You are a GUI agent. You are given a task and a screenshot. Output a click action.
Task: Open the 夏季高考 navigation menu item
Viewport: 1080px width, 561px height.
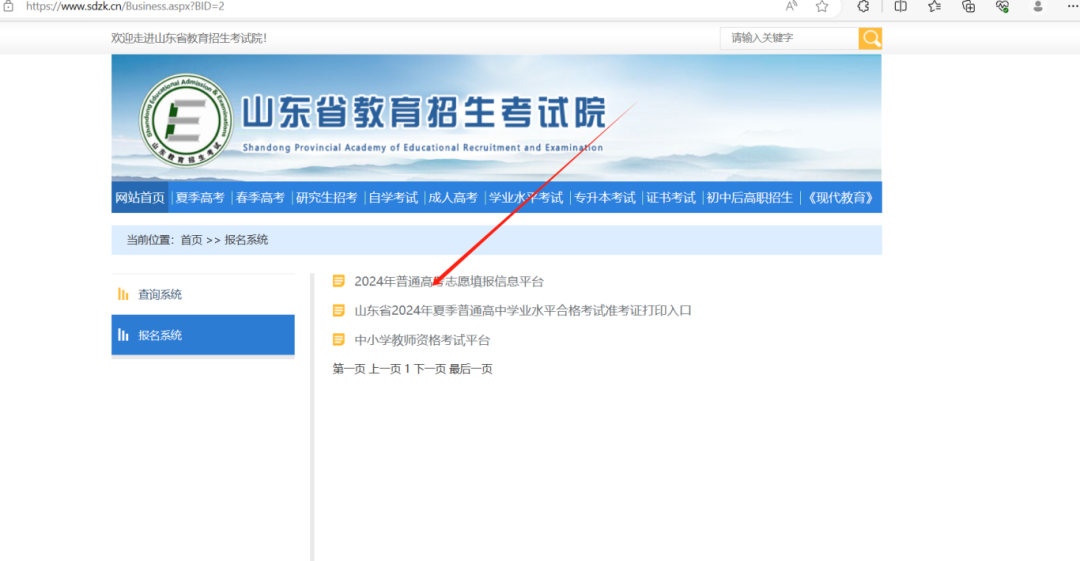200,198
